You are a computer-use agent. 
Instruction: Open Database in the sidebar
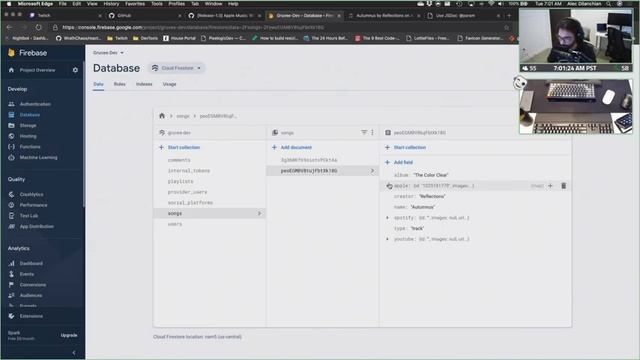(x=30, y=115)
